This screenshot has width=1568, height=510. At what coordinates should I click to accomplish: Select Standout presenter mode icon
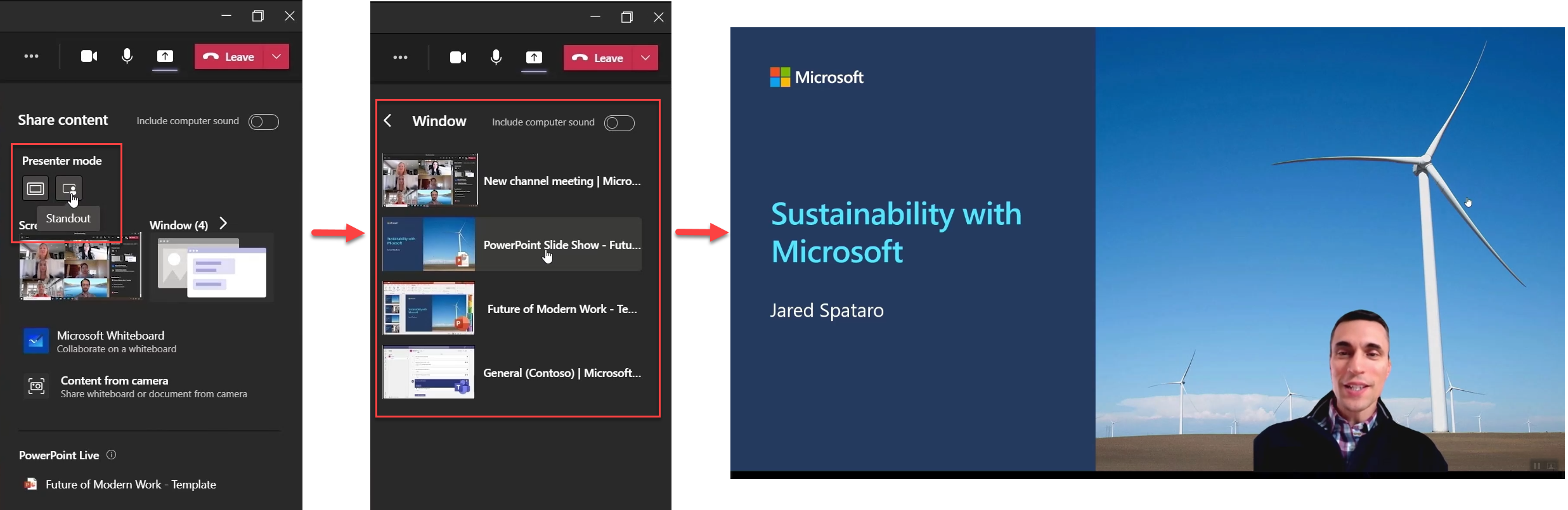pos(68,189)
